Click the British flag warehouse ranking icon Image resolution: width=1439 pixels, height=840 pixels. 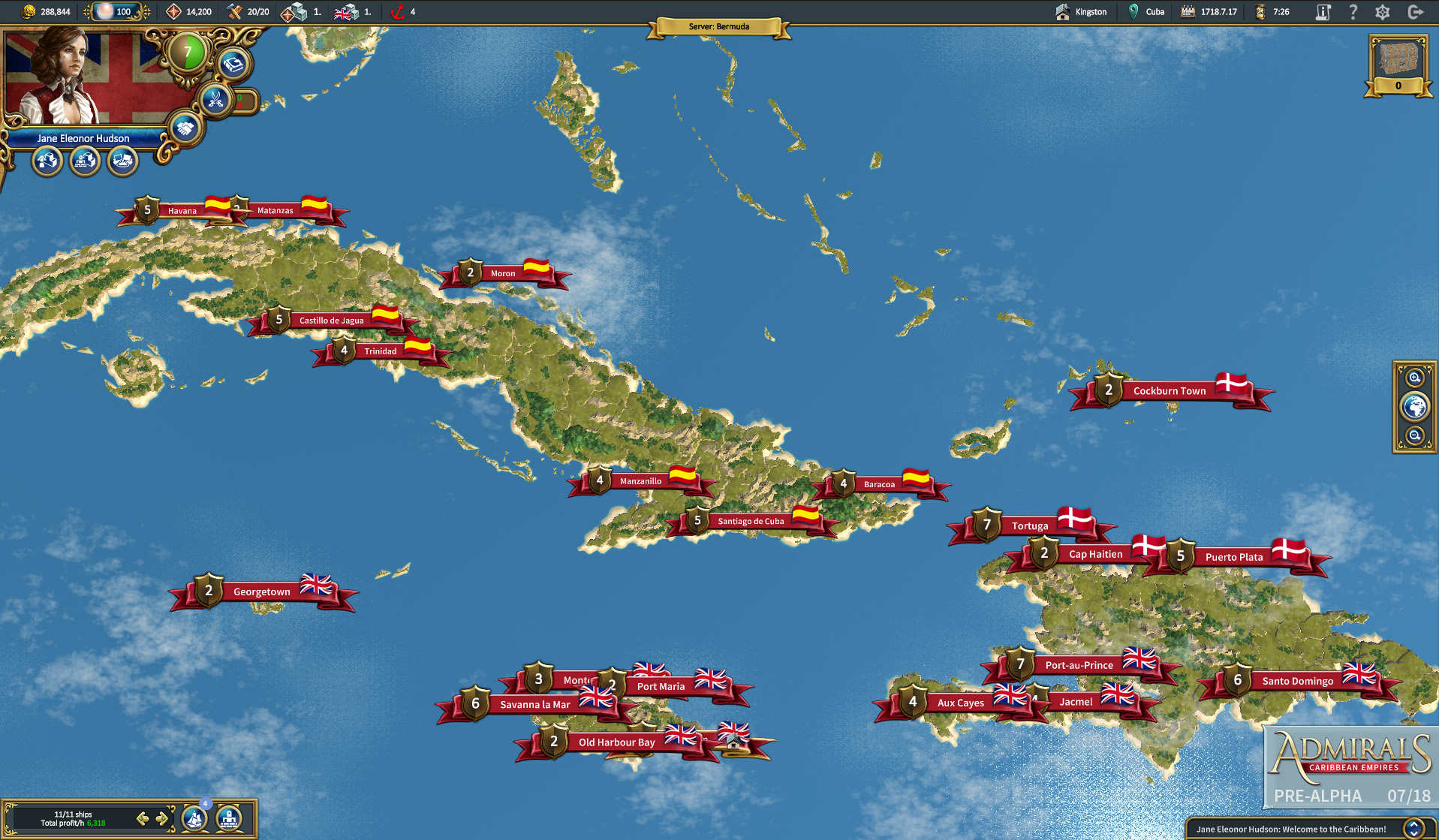pos(346,11)
